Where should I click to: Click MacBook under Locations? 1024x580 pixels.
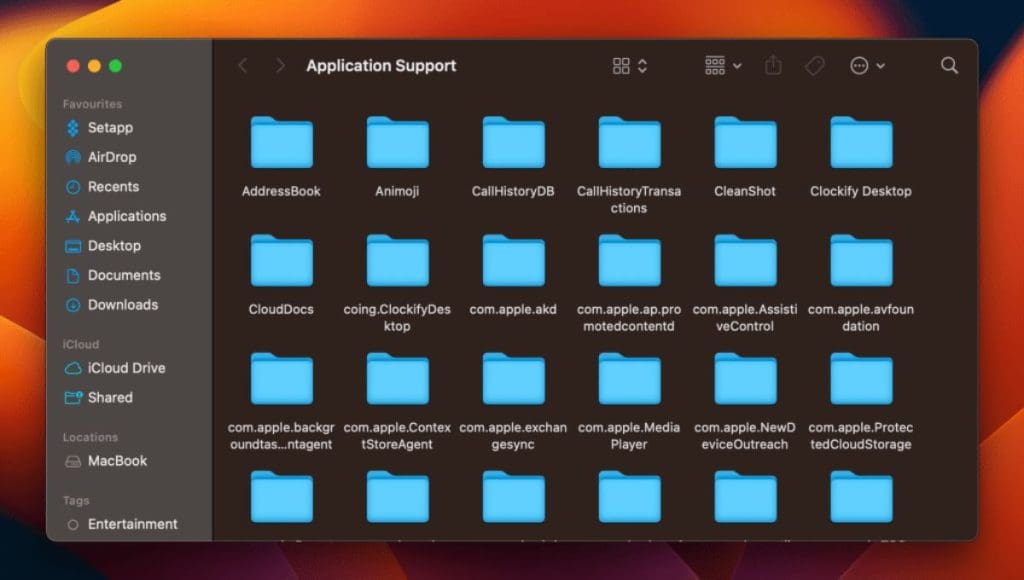106,461
